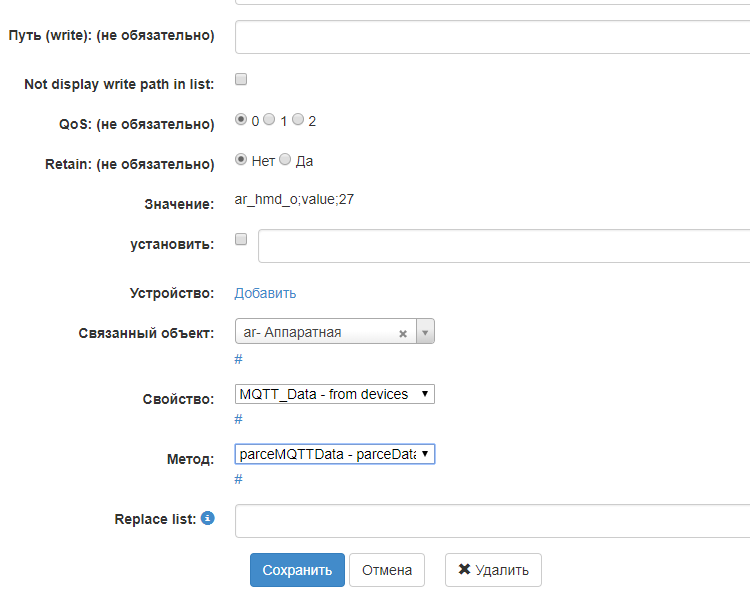Click the Добавить device link

point(265,293)
